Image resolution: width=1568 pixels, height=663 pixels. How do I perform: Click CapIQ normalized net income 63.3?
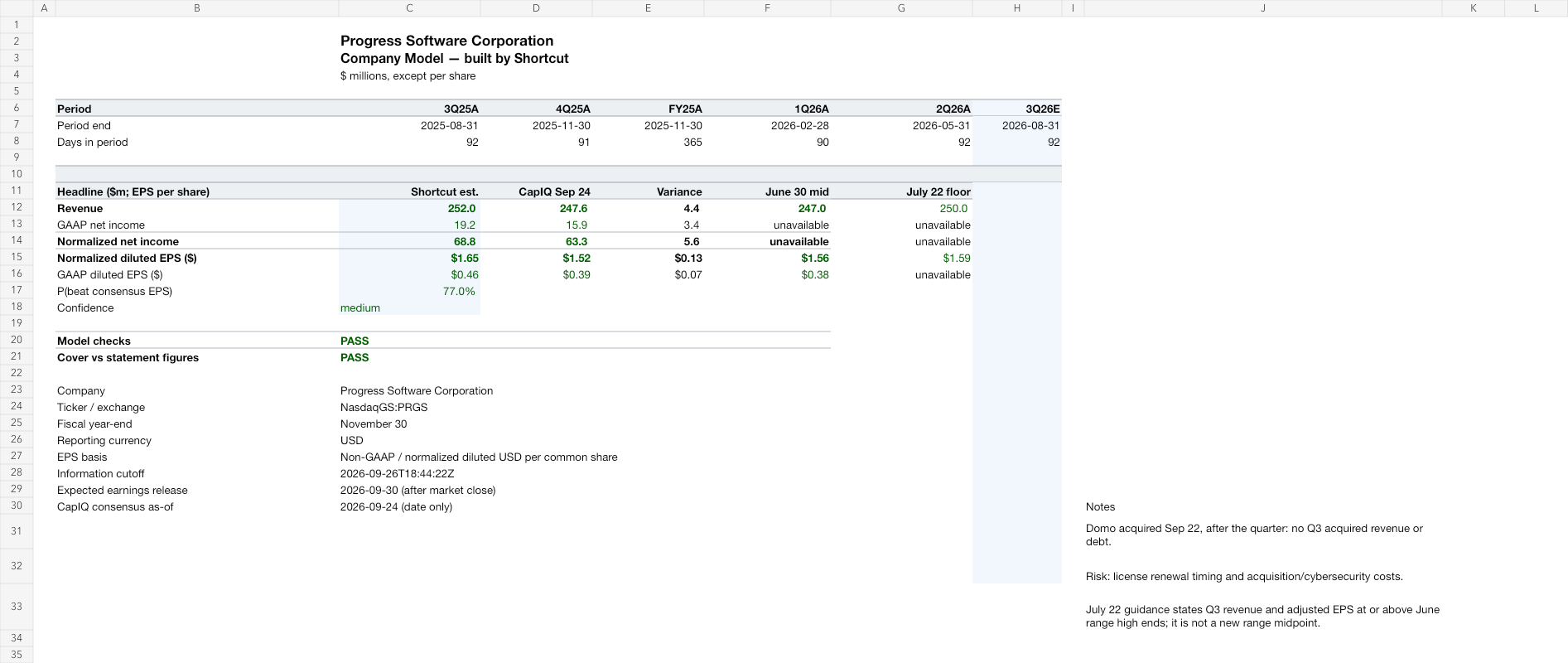577,241
